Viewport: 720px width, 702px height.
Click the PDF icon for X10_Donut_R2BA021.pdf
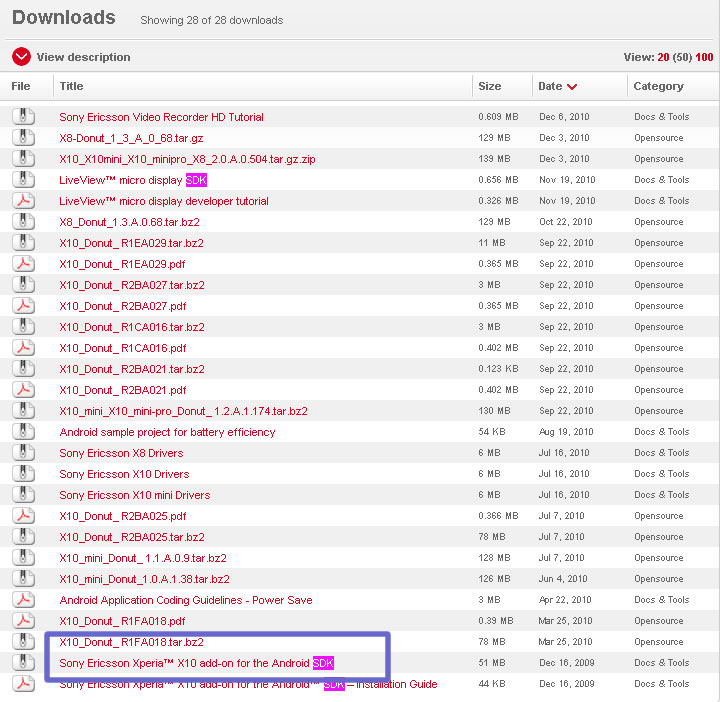23,390
